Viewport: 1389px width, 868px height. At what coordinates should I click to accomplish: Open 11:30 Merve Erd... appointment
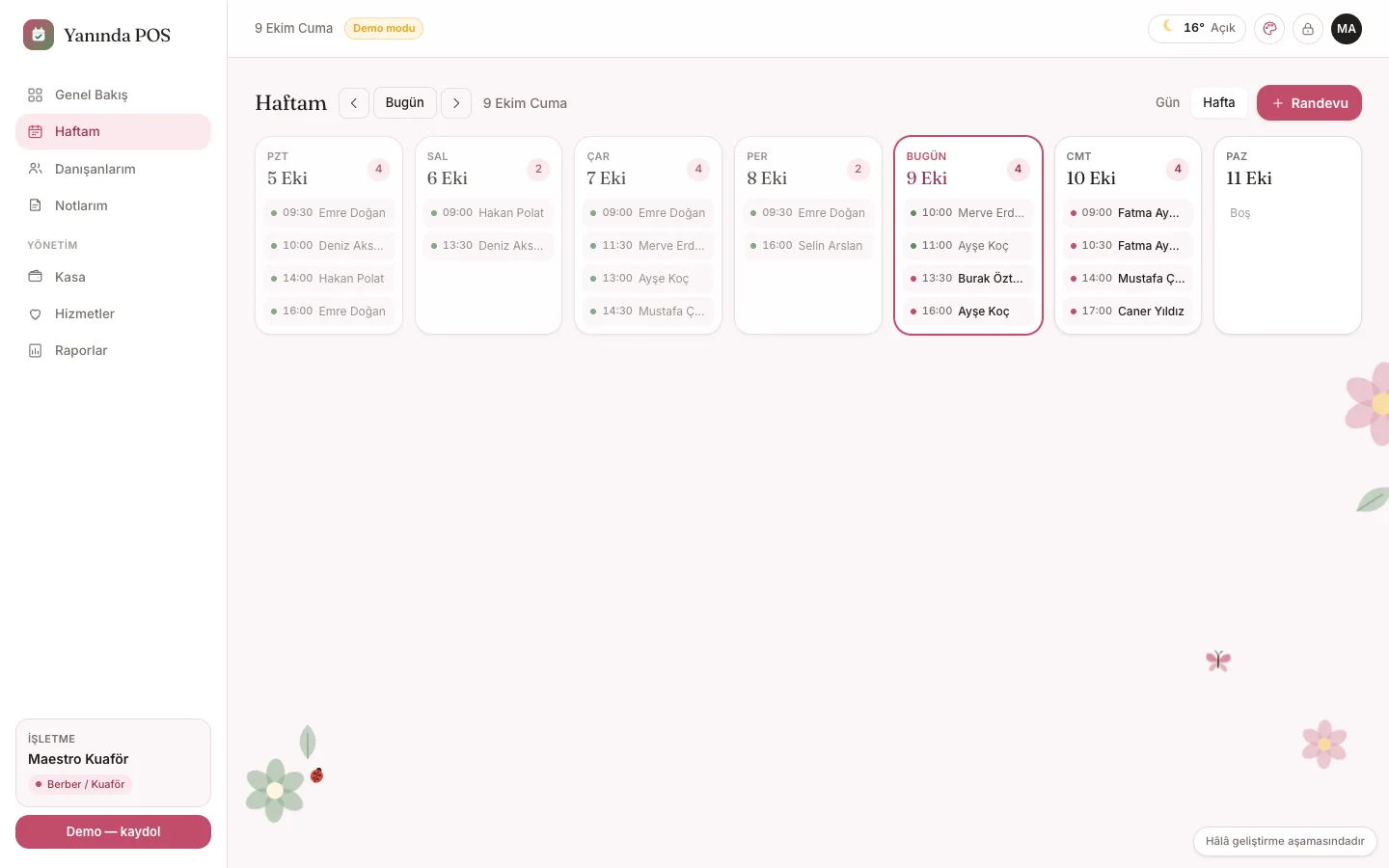[x=648, y=246]
